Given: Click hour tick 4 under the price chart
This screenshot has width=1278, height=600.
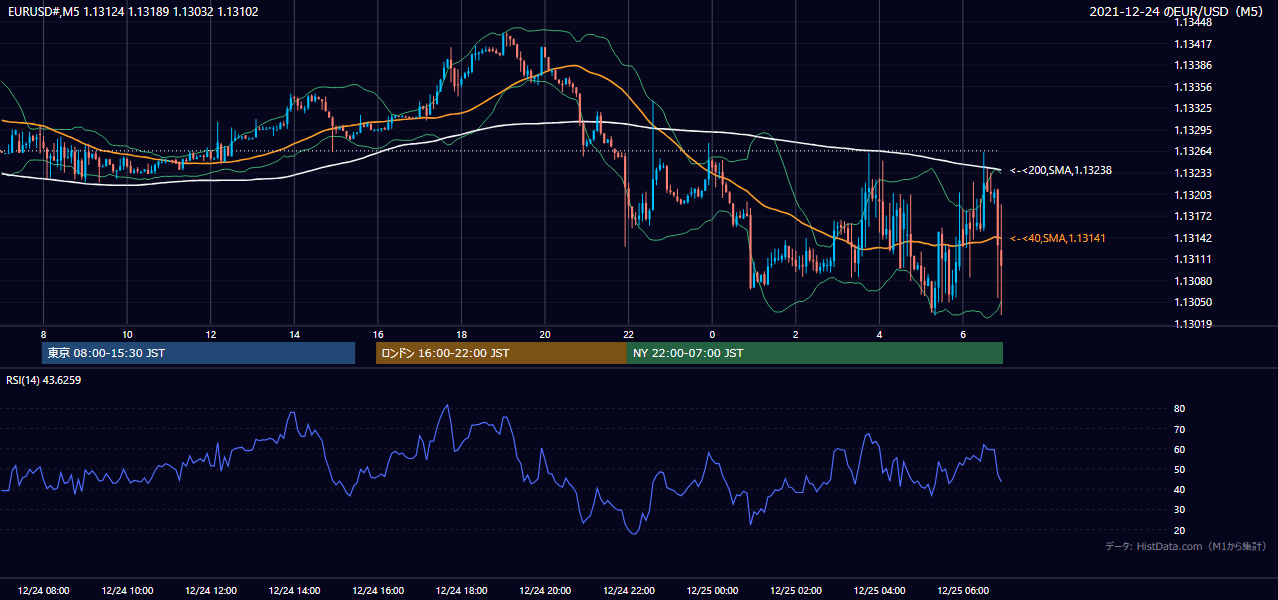Looking at the screenshot, I should click(879, 334).
